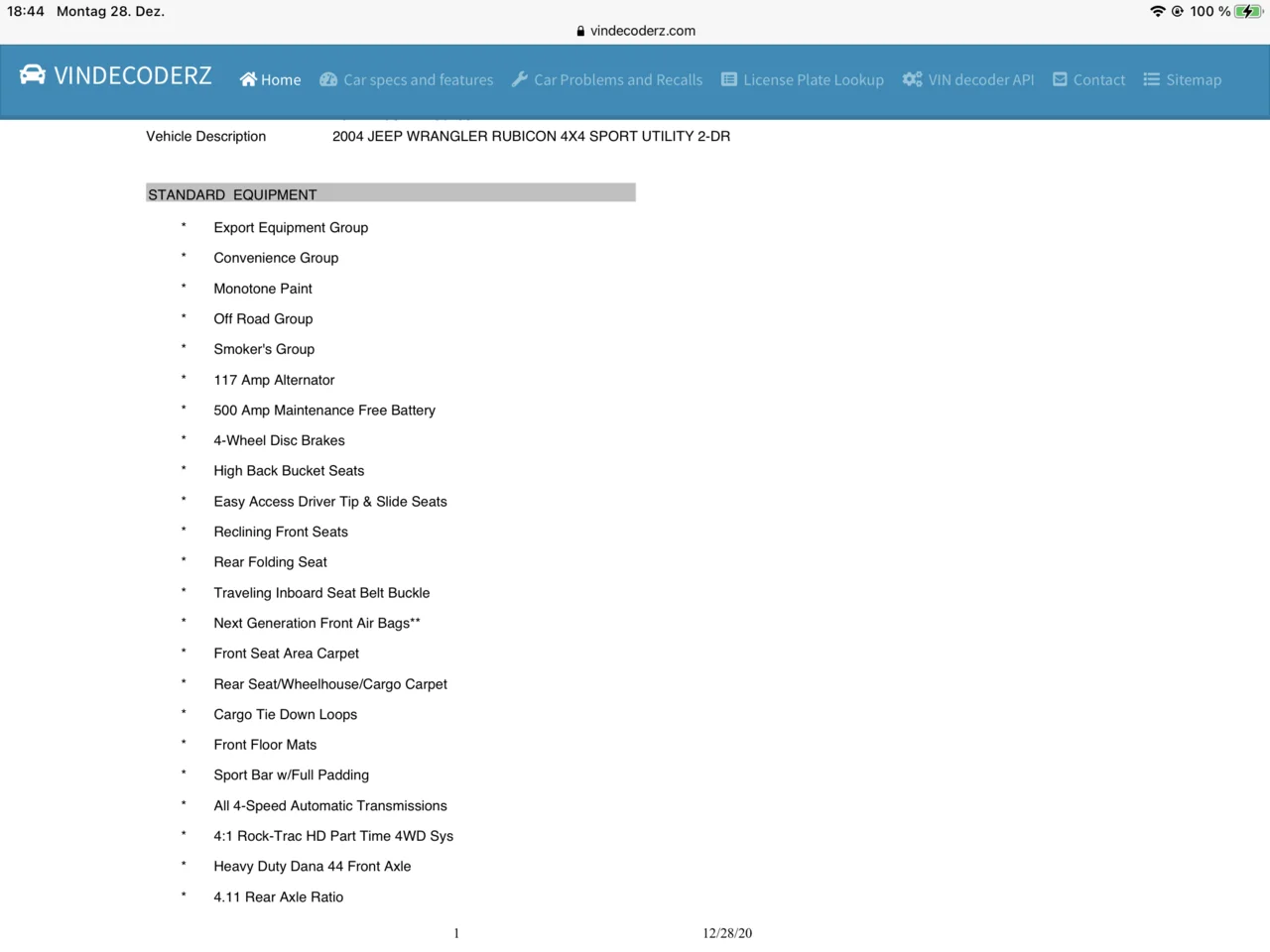This screenshot has width=1270, height=952.
Task: Select Traveling Inboard Seat Belt Buckle
Action: pos(321,593)
